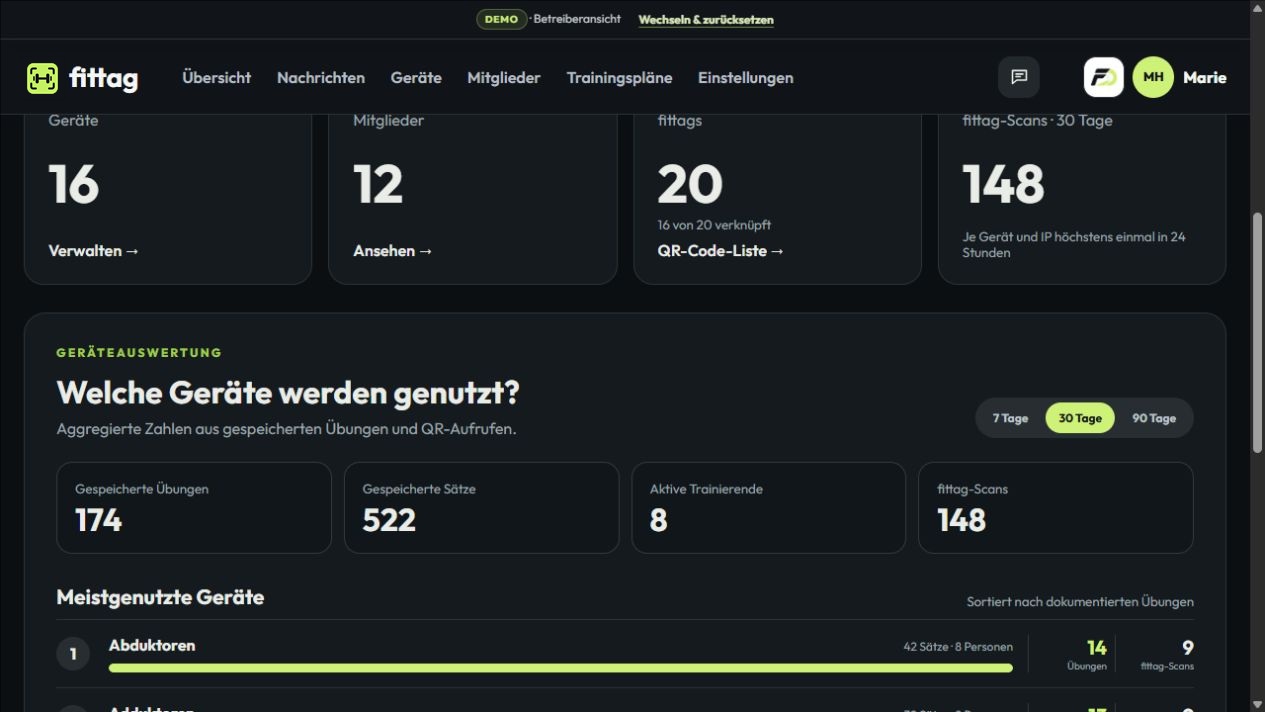
Task: Click the 9 fittag-Scans value for Abduktoren
Action: coord(1187,648)
